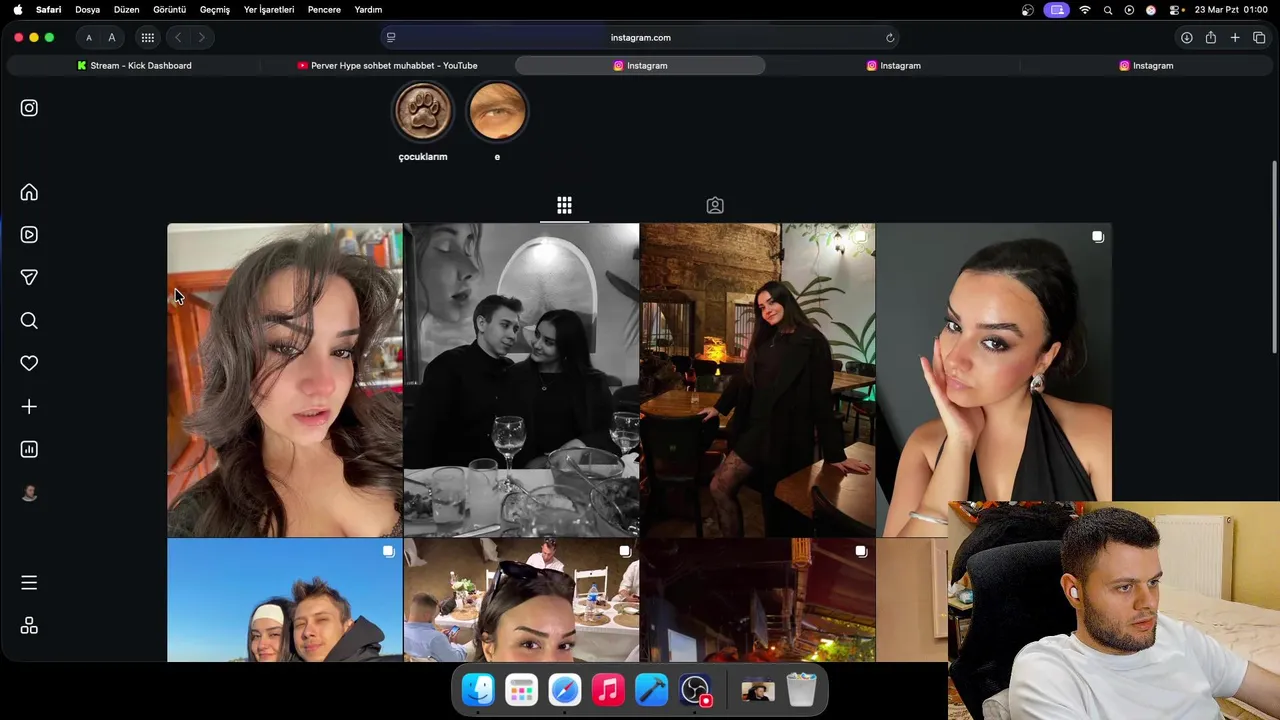Go back with Safari back arrow
The height and width of the screenshot is (720, 1280).
(x=178, y=38)
